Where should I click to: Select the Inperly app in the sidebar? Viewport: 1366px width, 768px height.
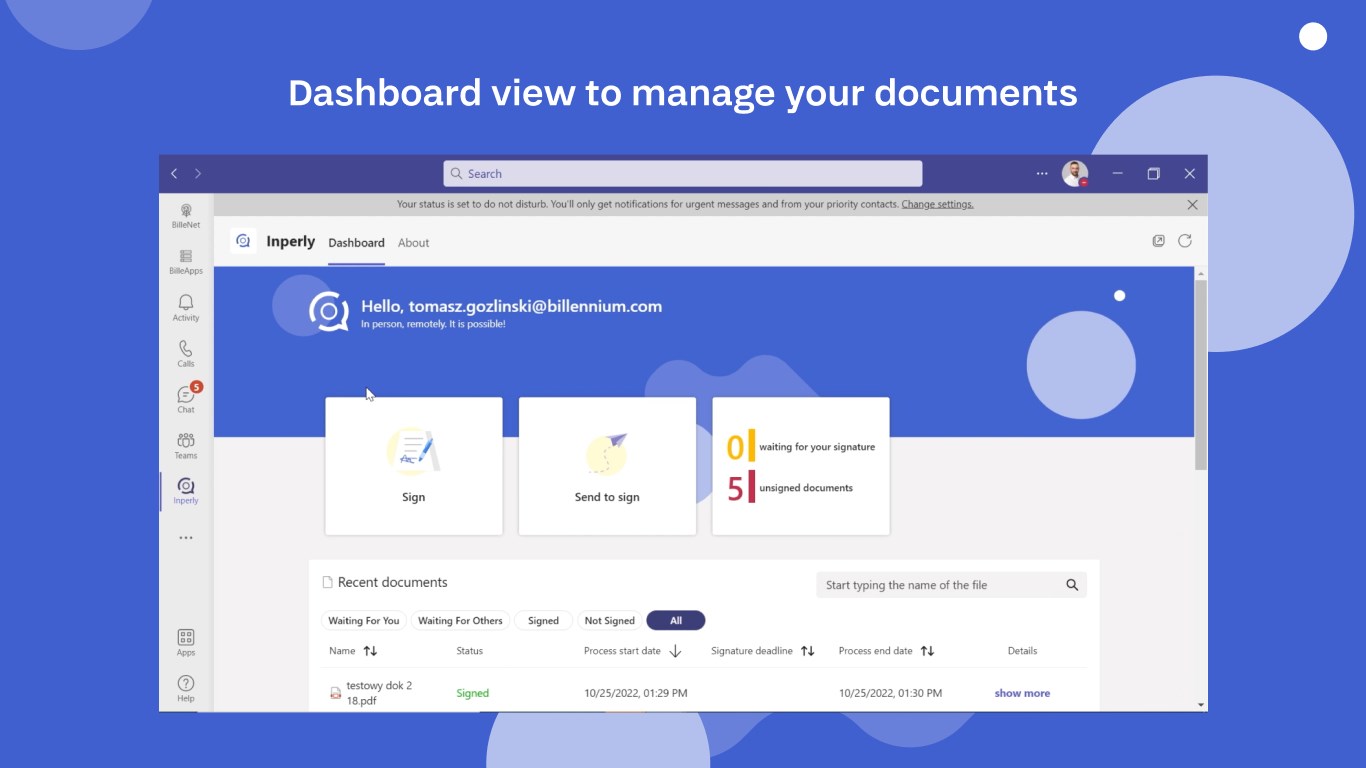pyautogui.click(x=186, y=491)
